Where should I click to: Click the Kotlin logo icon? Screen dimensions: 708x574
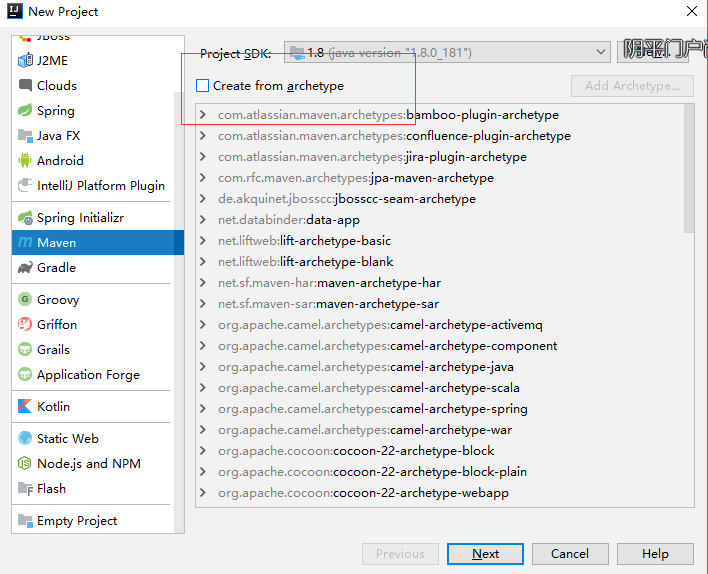pyautogui.click(x=25, y=406)
